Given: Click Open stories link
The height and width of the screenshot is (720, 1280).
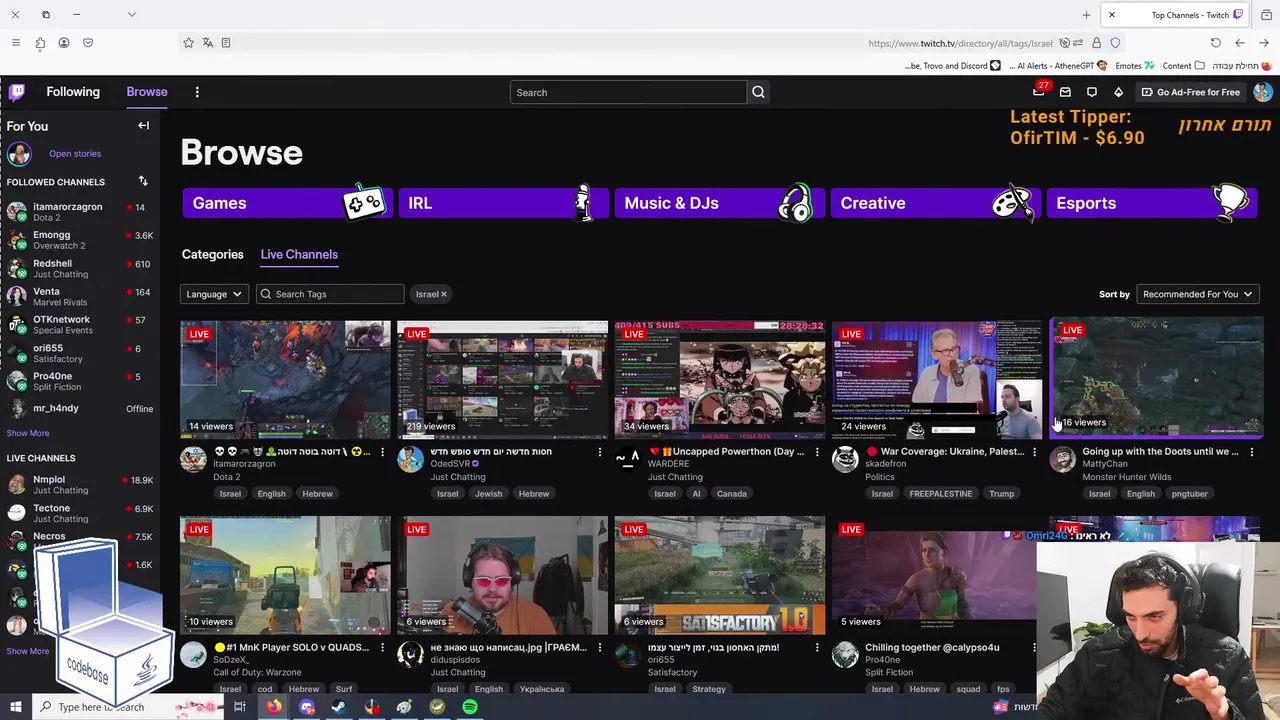Looking at the screenshot, I should (x=75, y=154).
